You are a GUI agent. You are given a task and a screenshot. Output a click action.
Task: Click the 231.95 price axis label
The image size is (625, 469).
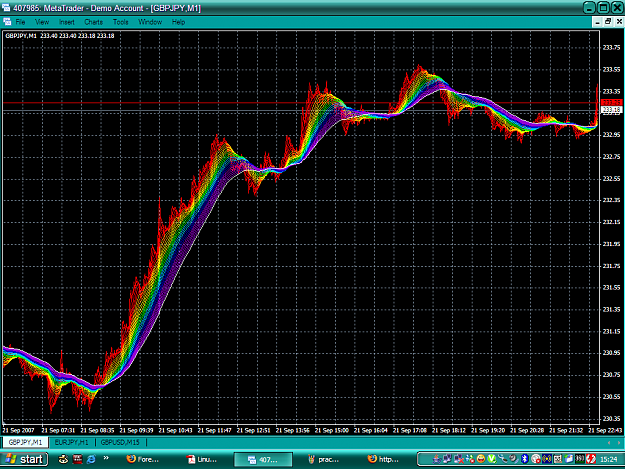coord(611,244)
